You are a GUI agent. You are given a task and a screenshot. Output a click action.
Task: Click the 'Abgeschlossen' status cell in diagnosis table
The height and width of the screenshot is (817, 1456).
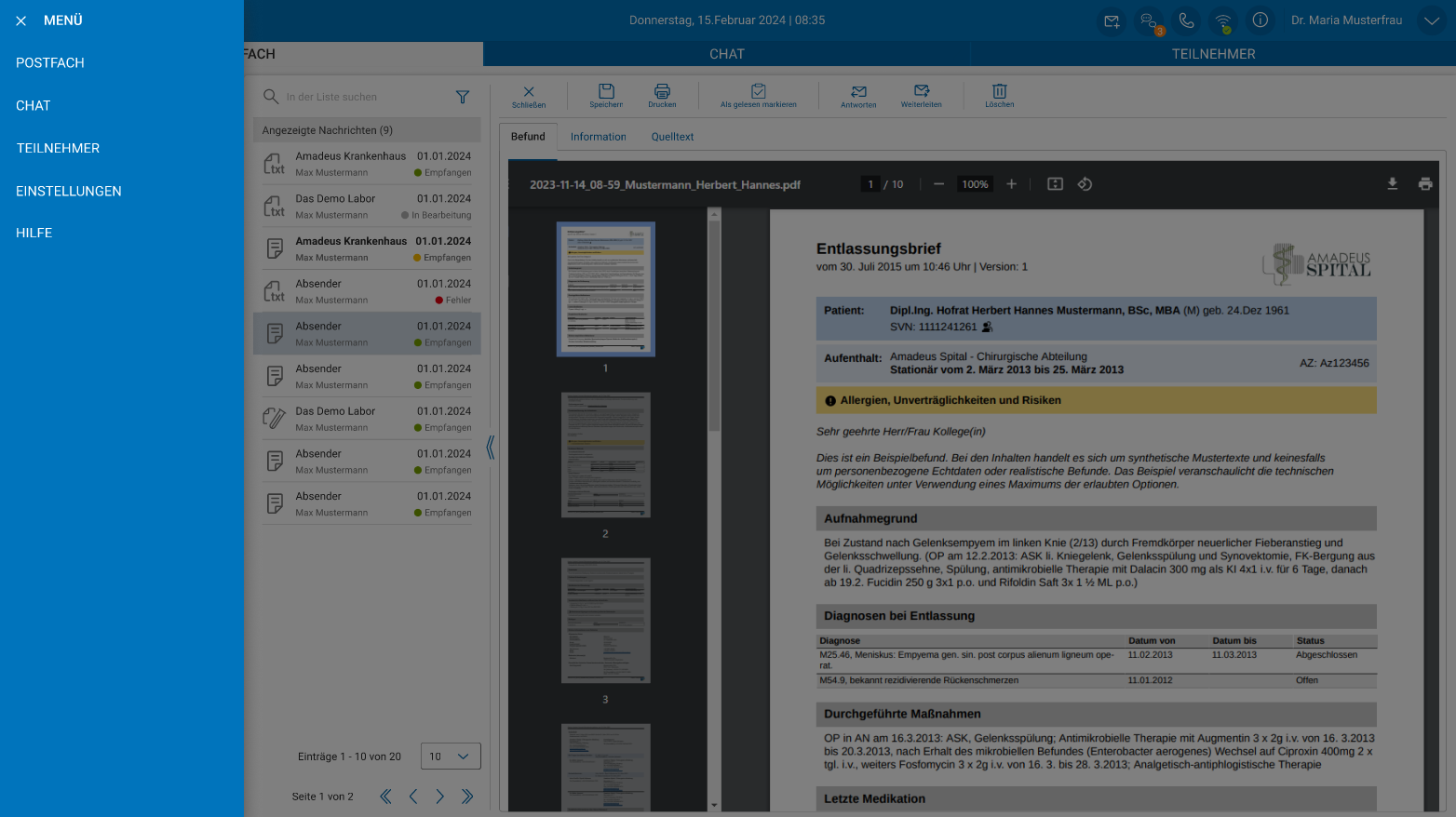(1327, 655)
